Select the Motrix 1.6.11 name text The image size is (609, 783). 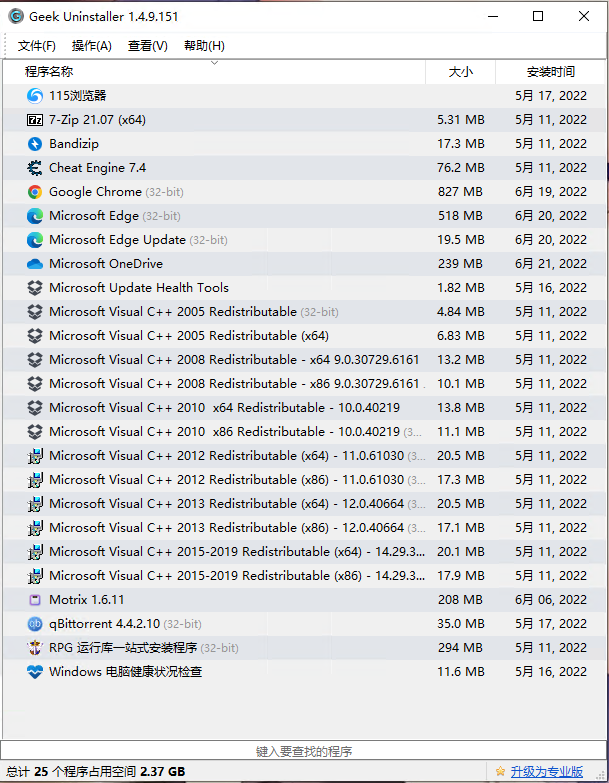tap(86, 600)
